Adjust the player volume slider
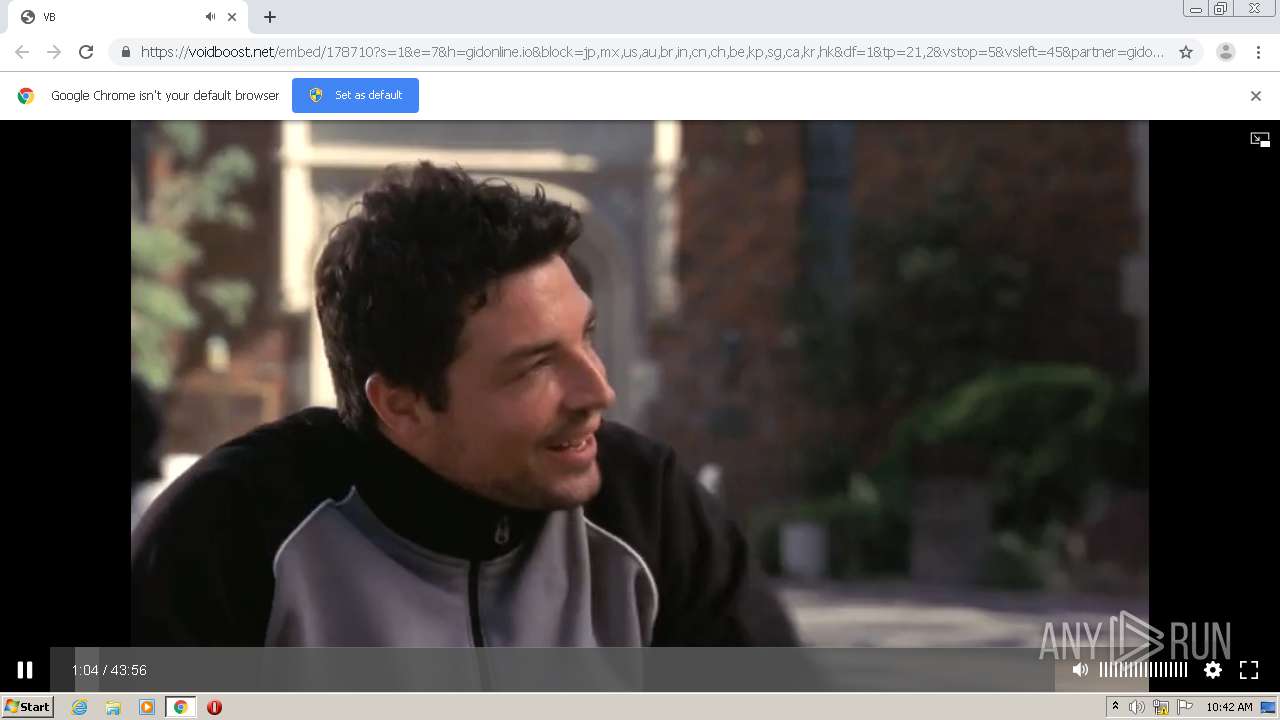1280x720 pixels. [1143, 670]
